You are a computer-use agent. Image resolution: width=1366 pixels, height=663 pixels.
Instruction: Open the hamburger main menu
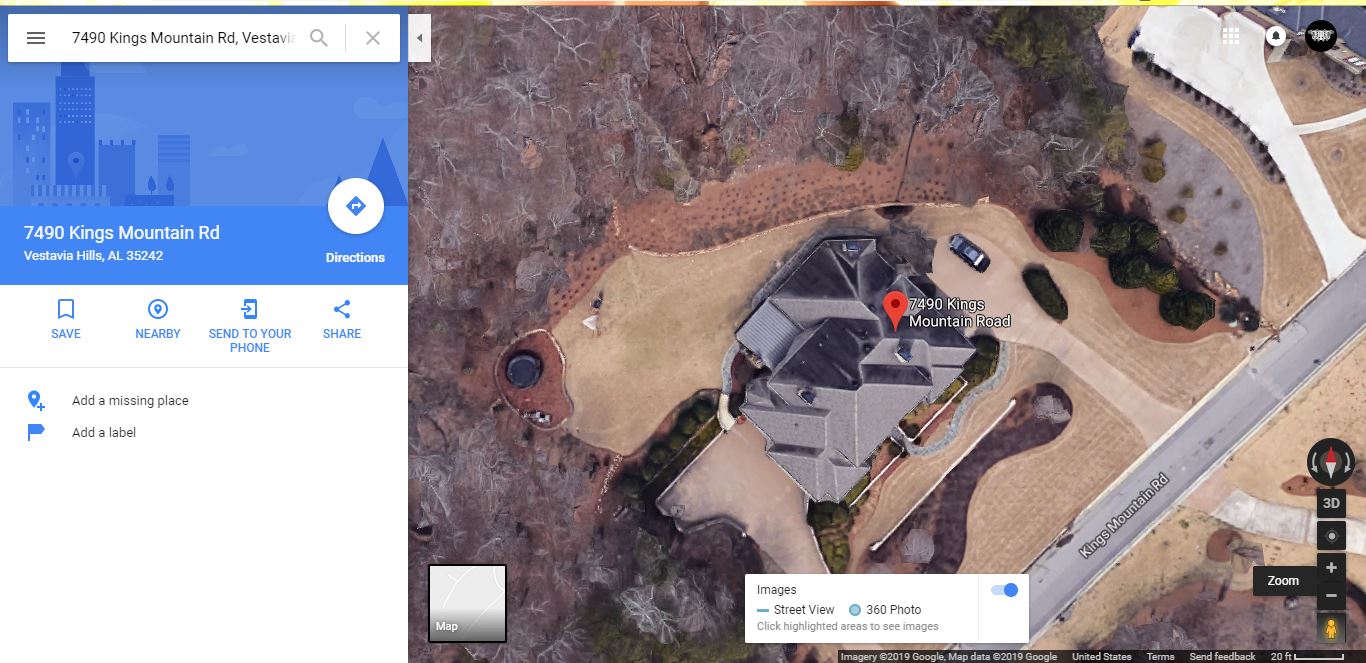point(36,38)
